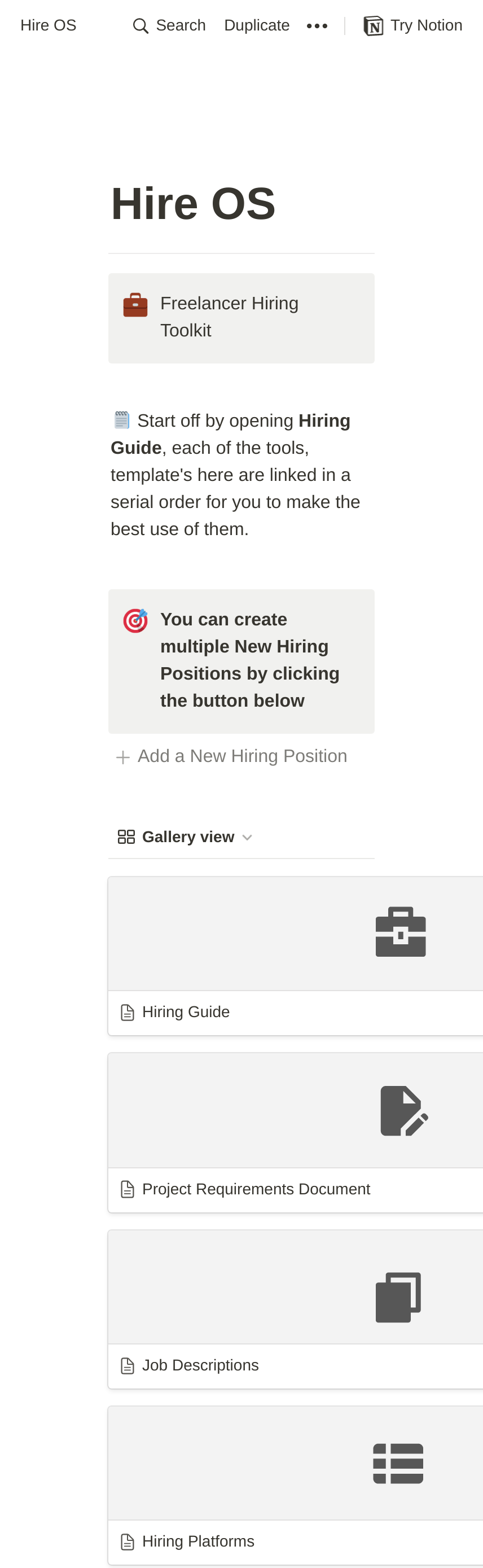The image size is (483, 1568).
Task: Click the Gallery view grid icon
Action: (126, 837)
